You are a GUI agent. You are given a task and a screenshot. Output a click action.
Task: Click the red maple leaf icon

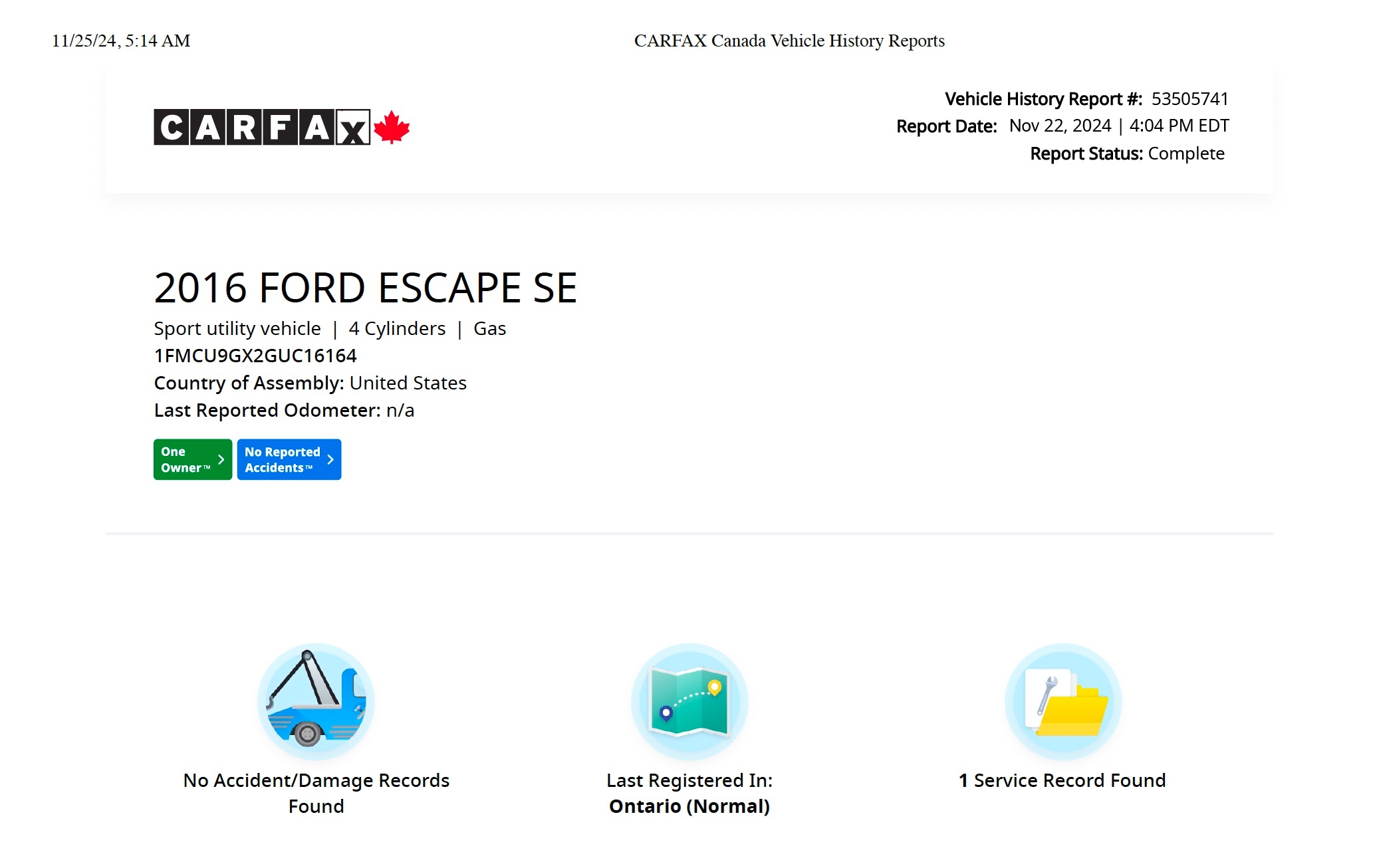pyautogui.click(x=392, y=127)
